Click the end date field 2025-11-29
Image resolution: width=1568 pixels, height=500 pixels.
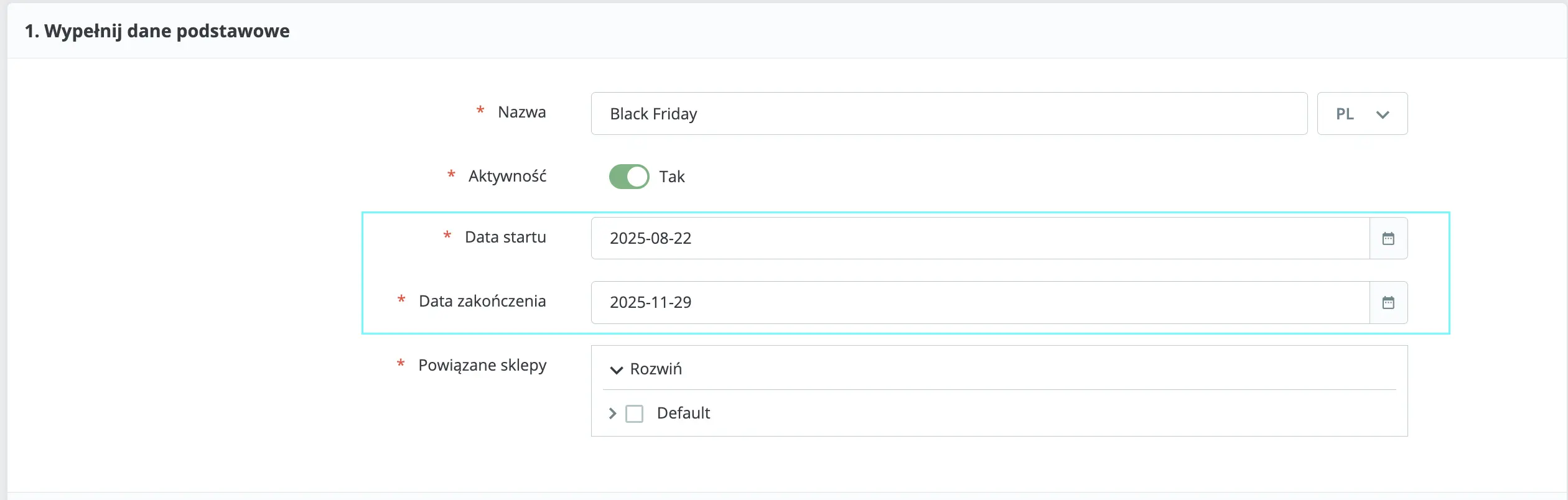click(979, 303)
